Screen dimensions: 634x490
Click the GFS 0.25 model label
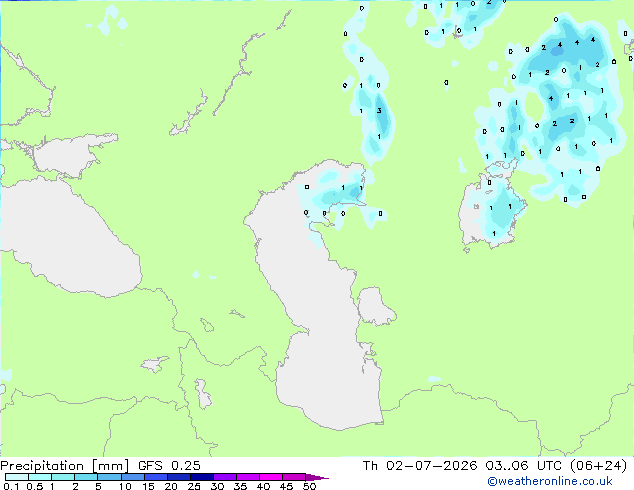(169, 466)
